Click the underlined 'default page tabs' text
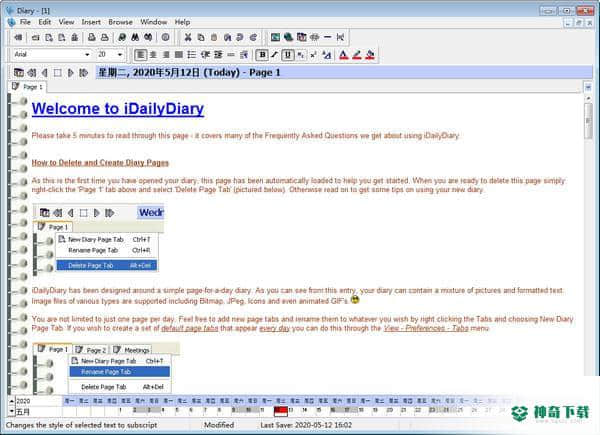The width and height of the screenshot is (600, 435). tap(190, 328)
